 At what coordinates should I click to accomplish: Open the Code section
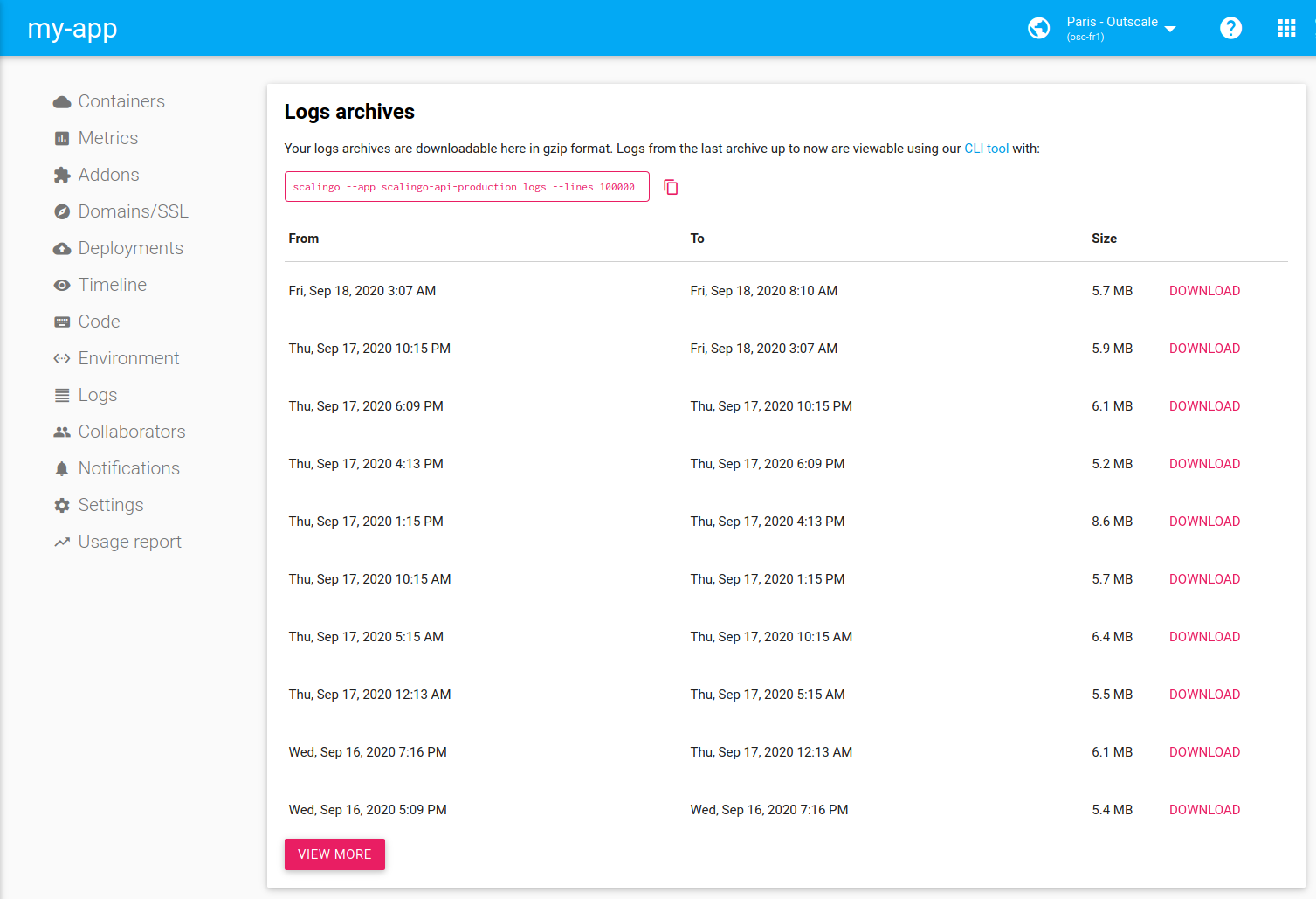pyautogui.click(x=100, y=322)
